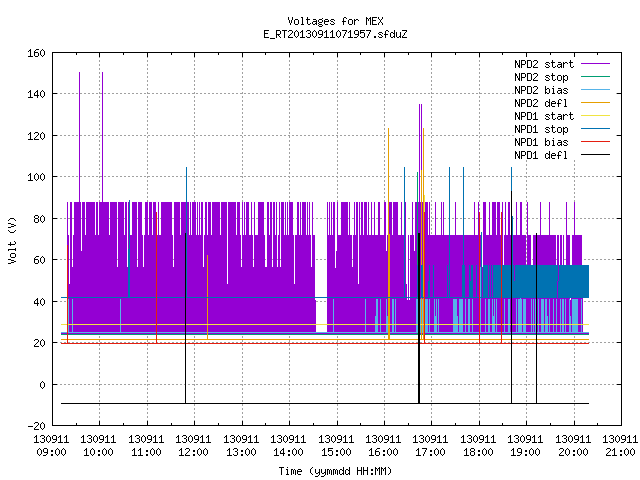640x480 pixels.
Task: Click the x-axis tick label 130911 18:00
Action: pos(478,446)
